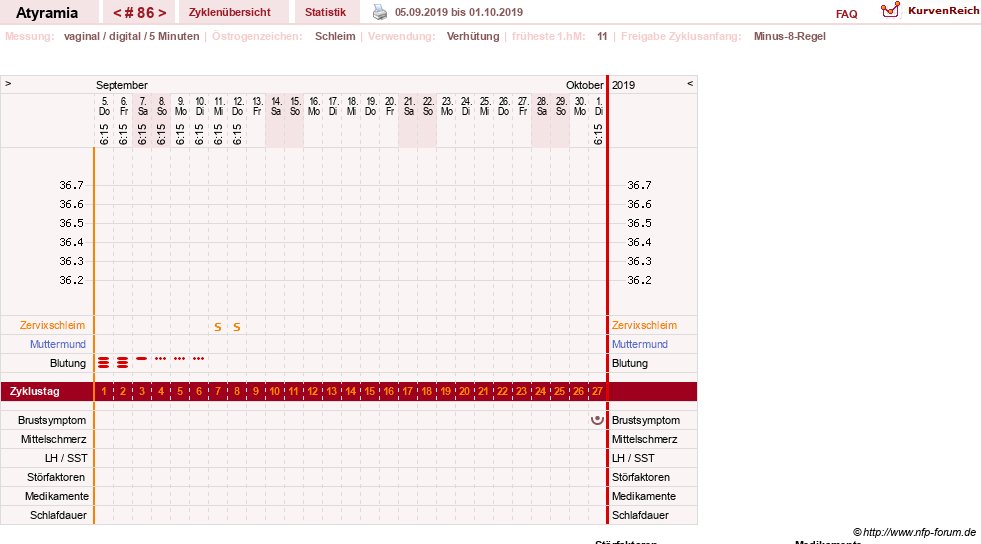The image size is (981, 544).
Task: Click cycle day 20 in Zyklustag row
Action: coord(464,391)
